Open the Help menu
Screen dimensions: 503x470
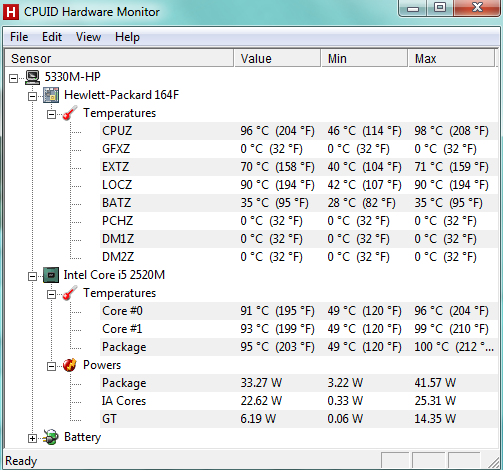[127, 37]
